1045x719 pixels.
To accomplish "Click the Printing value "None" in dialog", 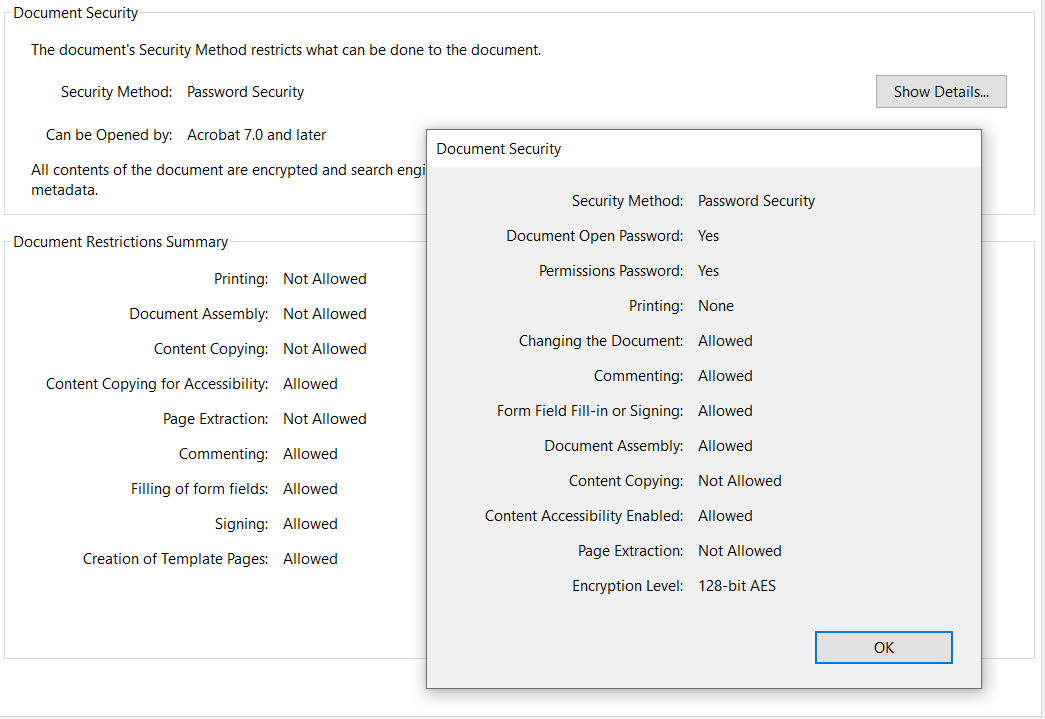I will click(x=715, y=306).
